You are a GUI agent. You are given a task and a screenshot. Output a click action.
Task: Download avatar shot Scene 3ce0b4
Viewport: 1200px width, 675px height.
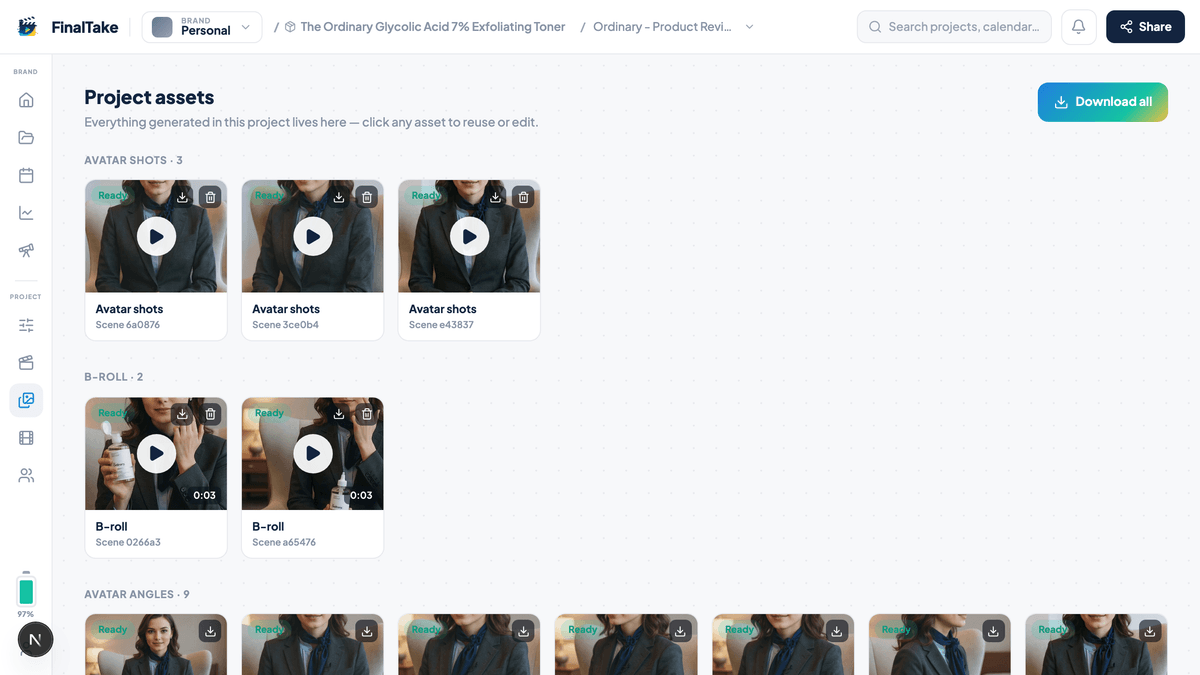339,197
